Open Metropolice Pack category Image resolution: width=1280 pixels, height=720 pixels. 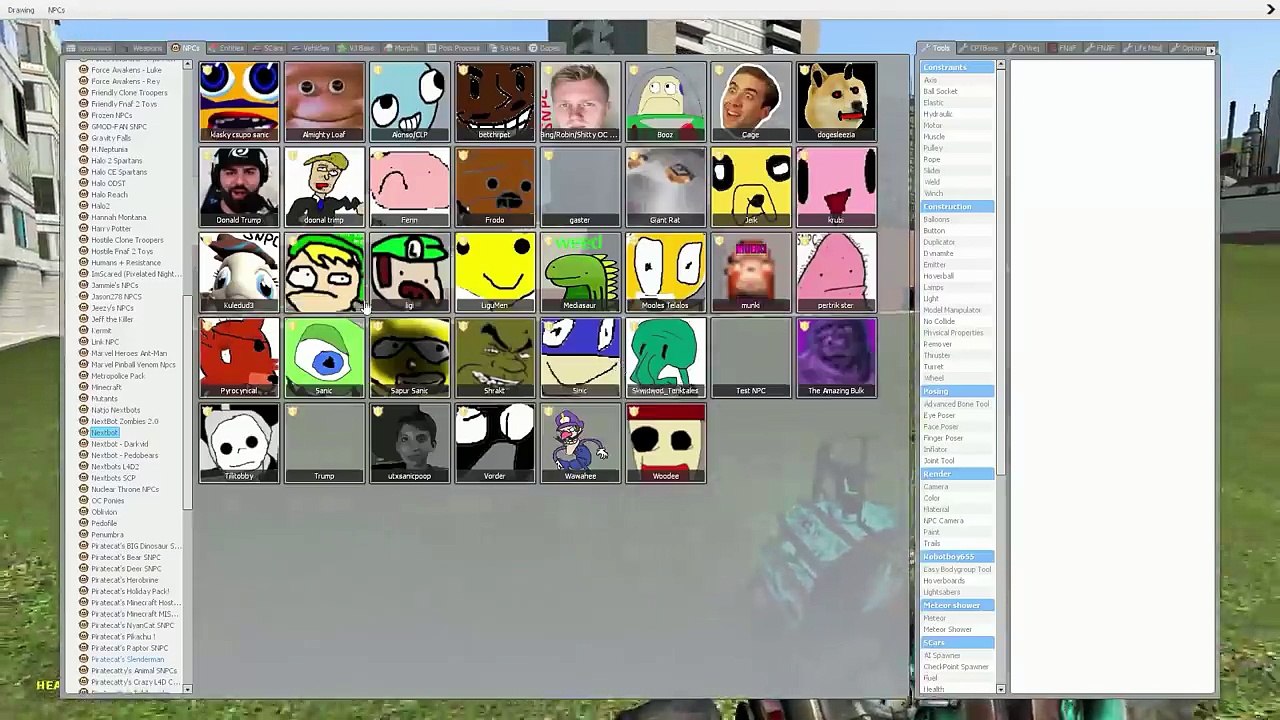(118, 376)
